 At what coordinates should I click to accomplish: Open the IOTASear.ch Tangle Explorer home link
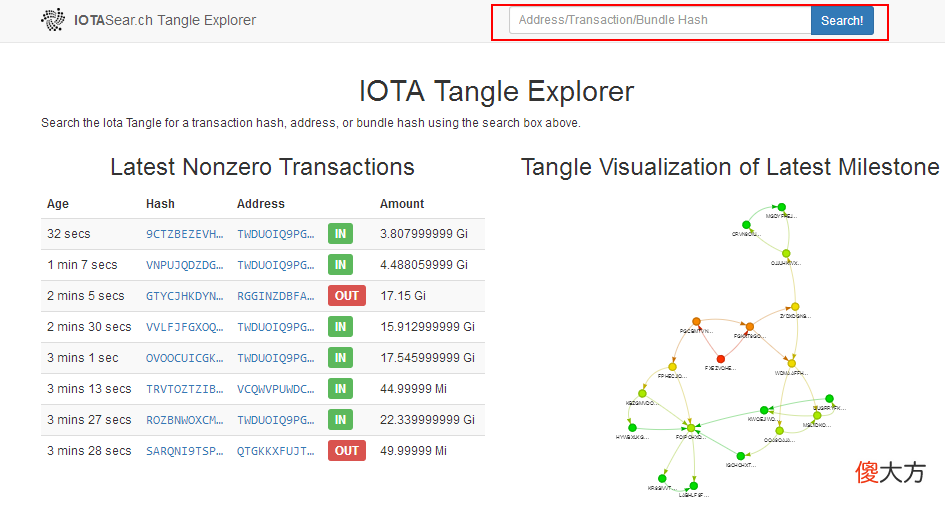tap(165, 20)
